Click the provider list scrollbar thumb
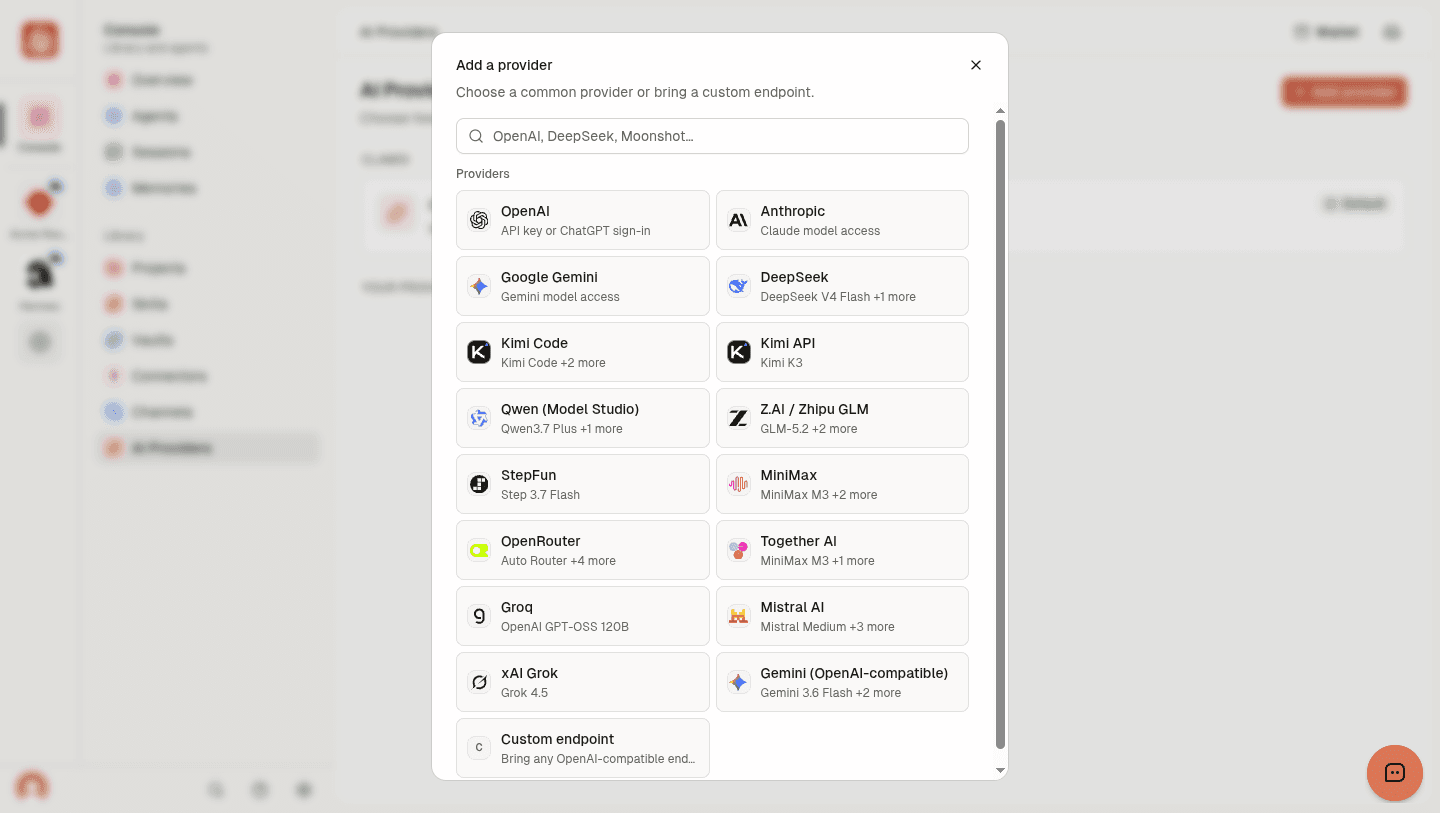Image resolution: width=1440 pixels, height=813 pixels. (1000, 434)
